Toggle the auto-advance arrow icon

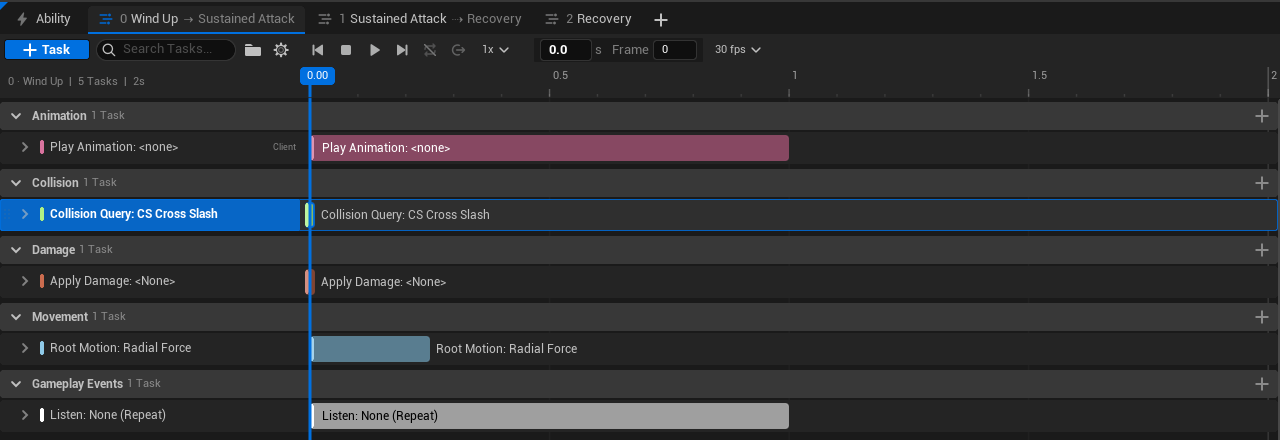(x=459, y=50)
